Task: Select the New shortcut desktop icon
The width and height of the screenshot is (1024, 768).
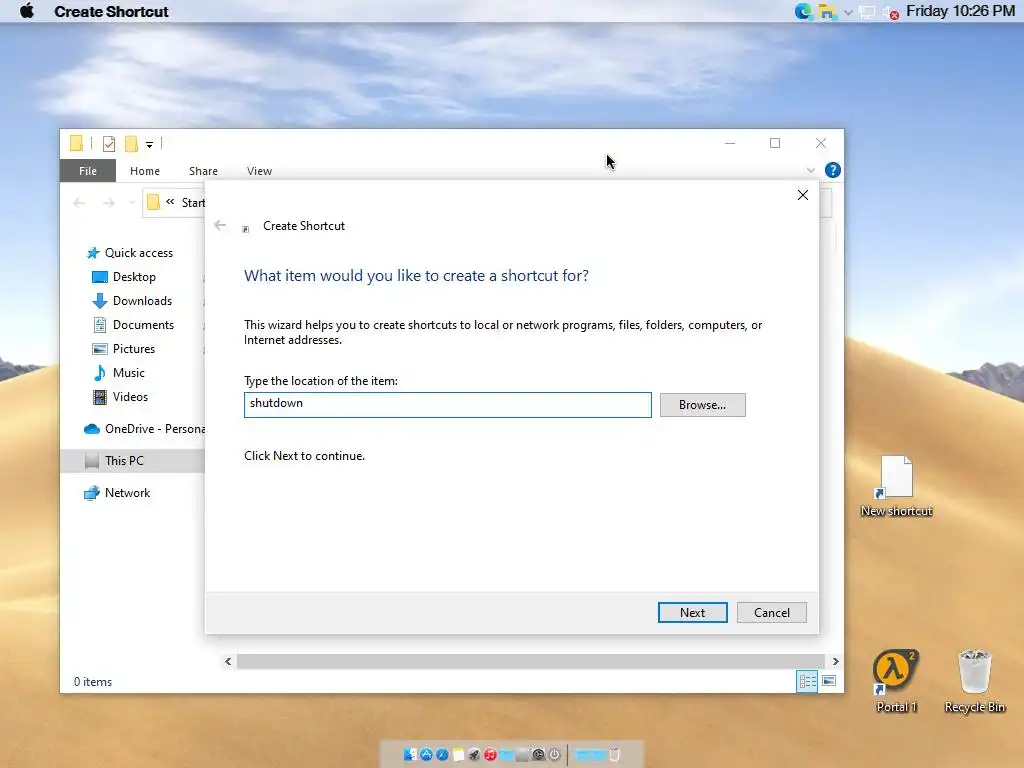Action: 896,486
